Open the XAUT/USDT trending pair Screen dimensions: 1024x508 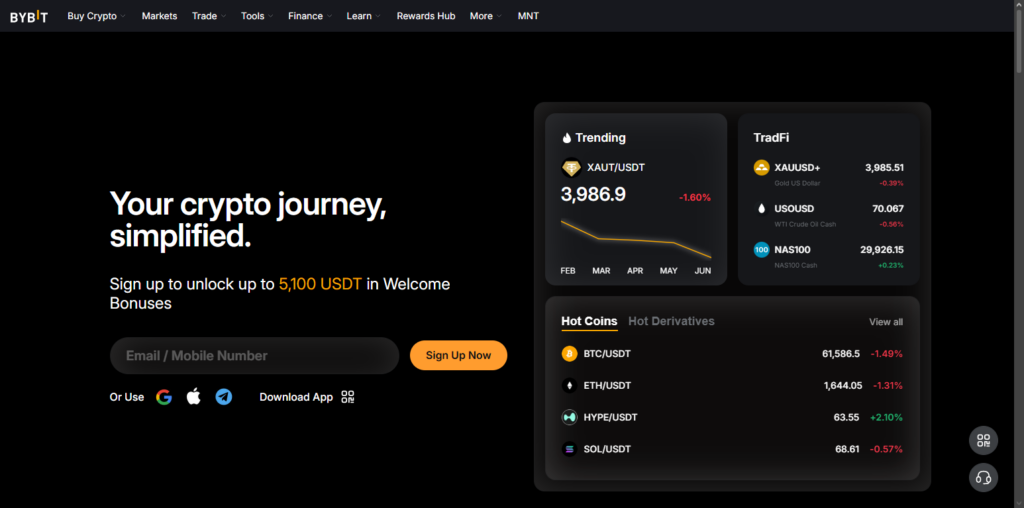click(616, 168)
